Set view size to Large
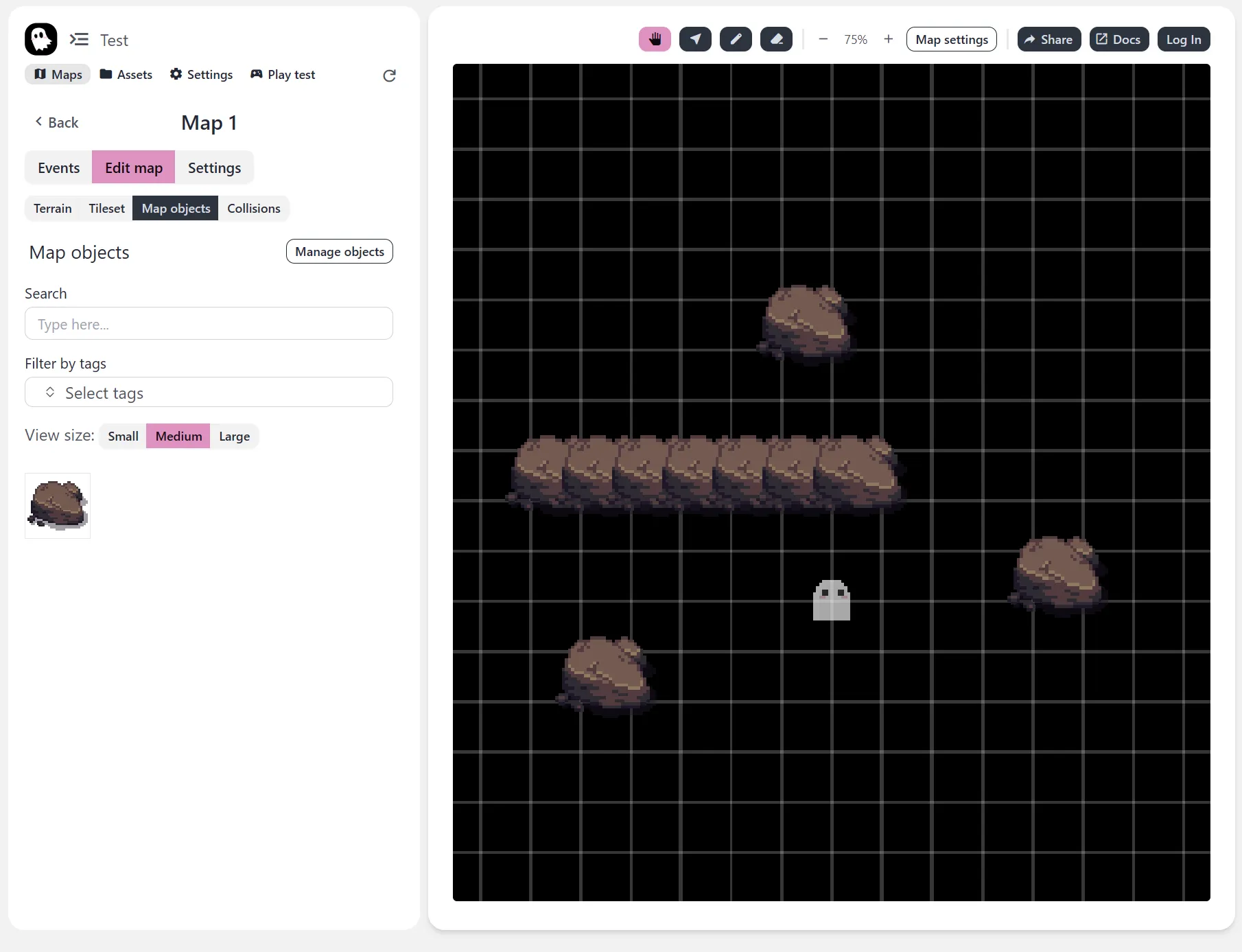 pyautogui.click(x=234, y=437)
